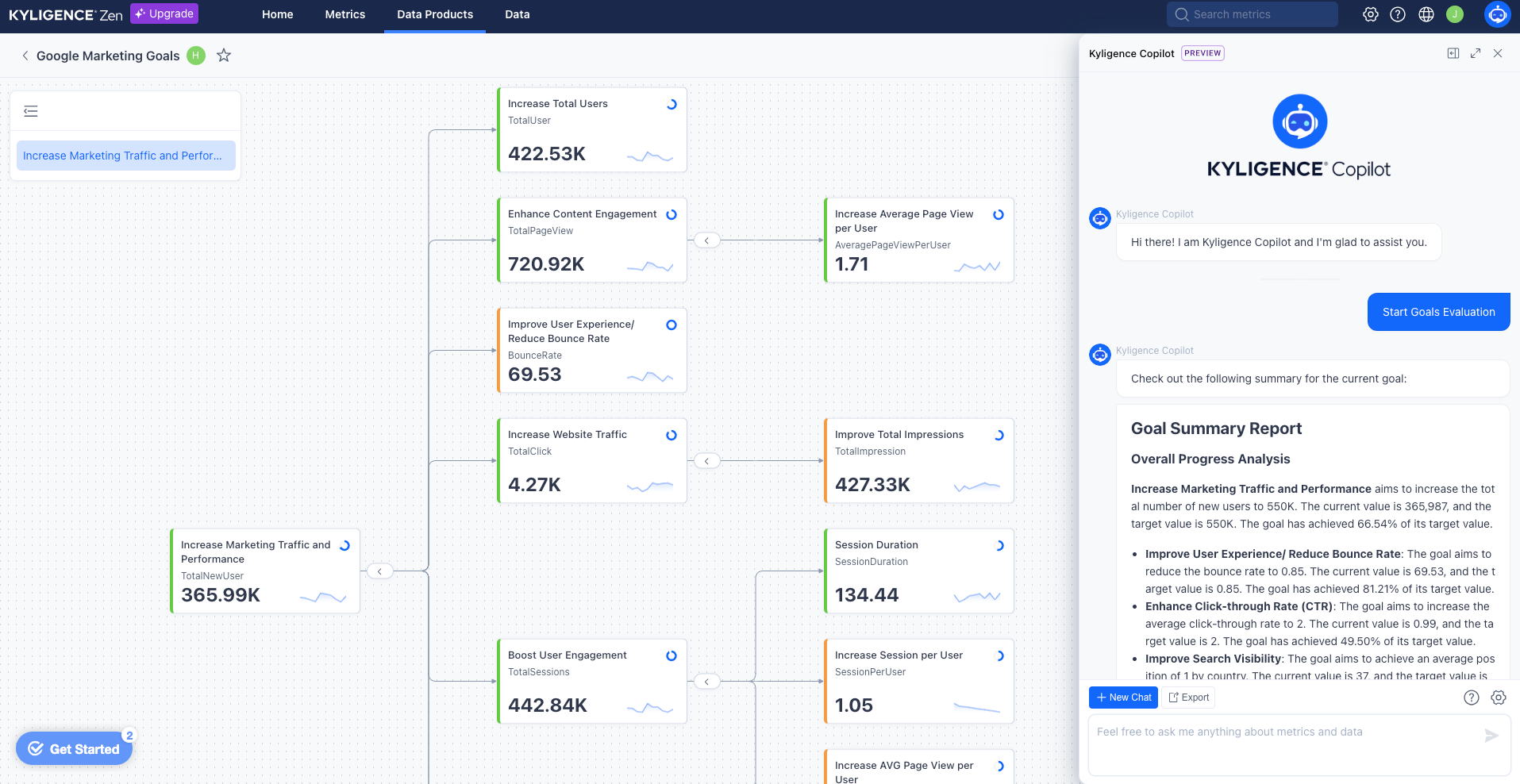
Task: Click the help icon beside the Copilot chat box
Action: pos(1472,698)
